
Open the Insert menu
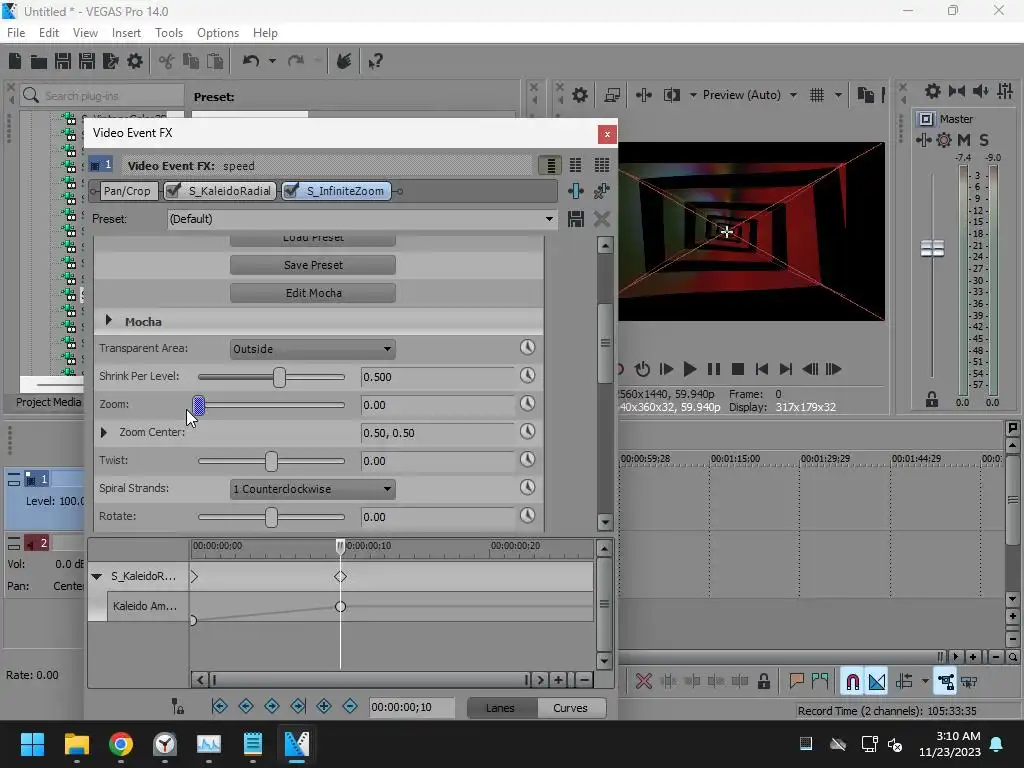126,33
